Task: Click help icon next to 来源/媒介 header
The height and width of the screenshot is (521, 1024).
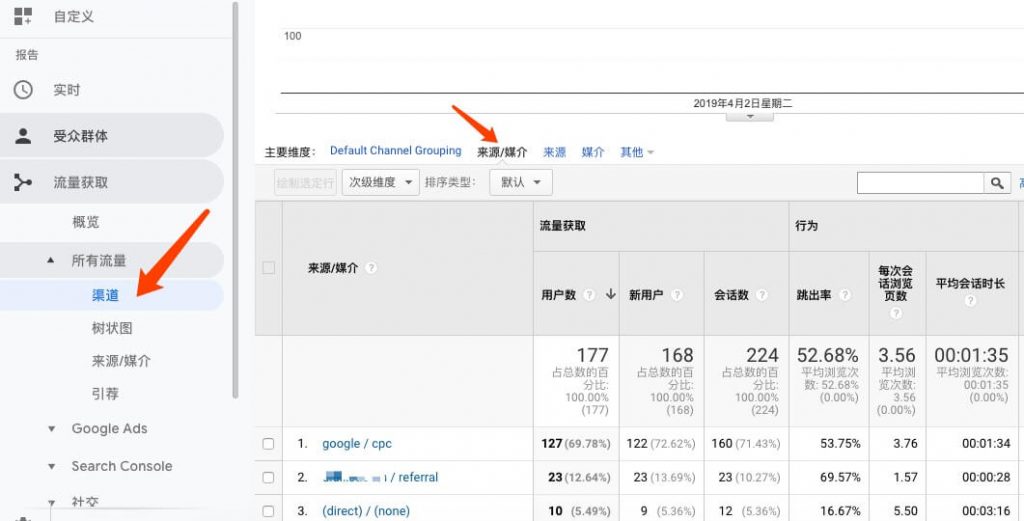Action: coord(371,268)
